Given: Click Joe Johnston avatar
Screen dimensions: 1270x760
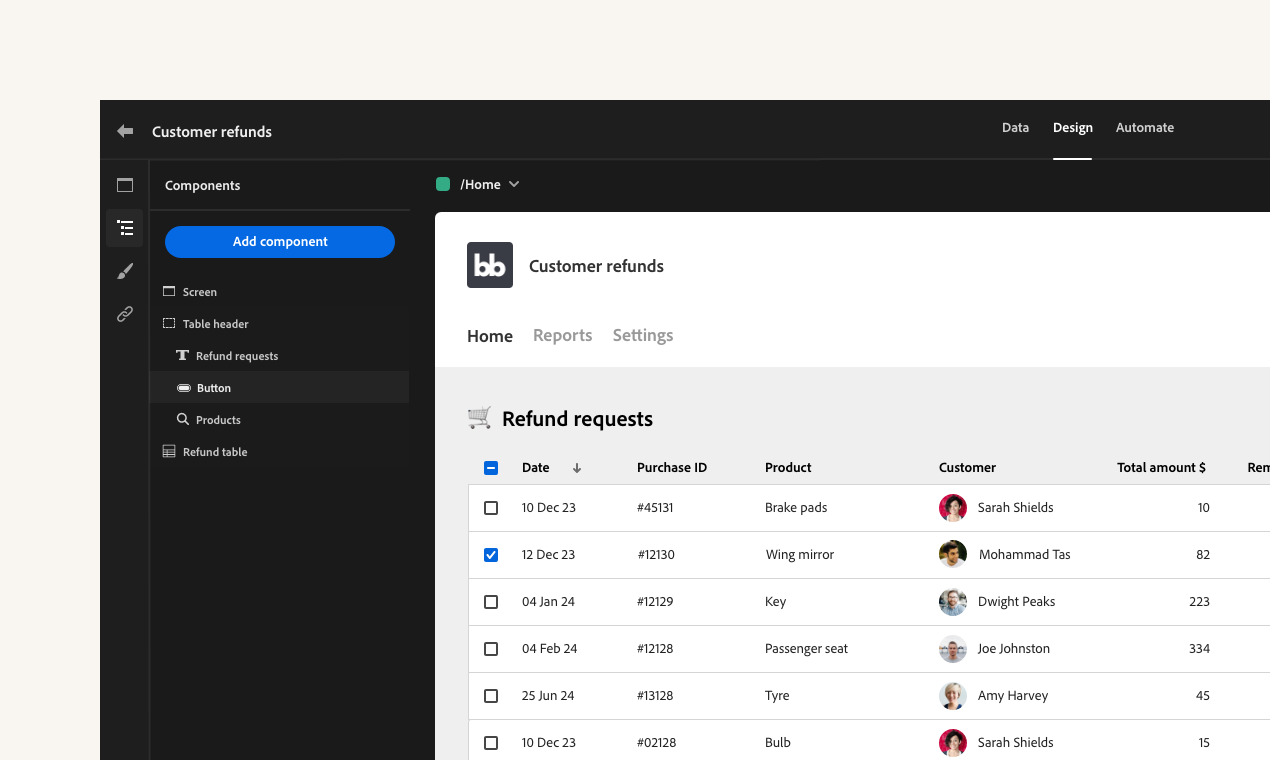Looking at the screenshot, I should (x=953, y=649).
